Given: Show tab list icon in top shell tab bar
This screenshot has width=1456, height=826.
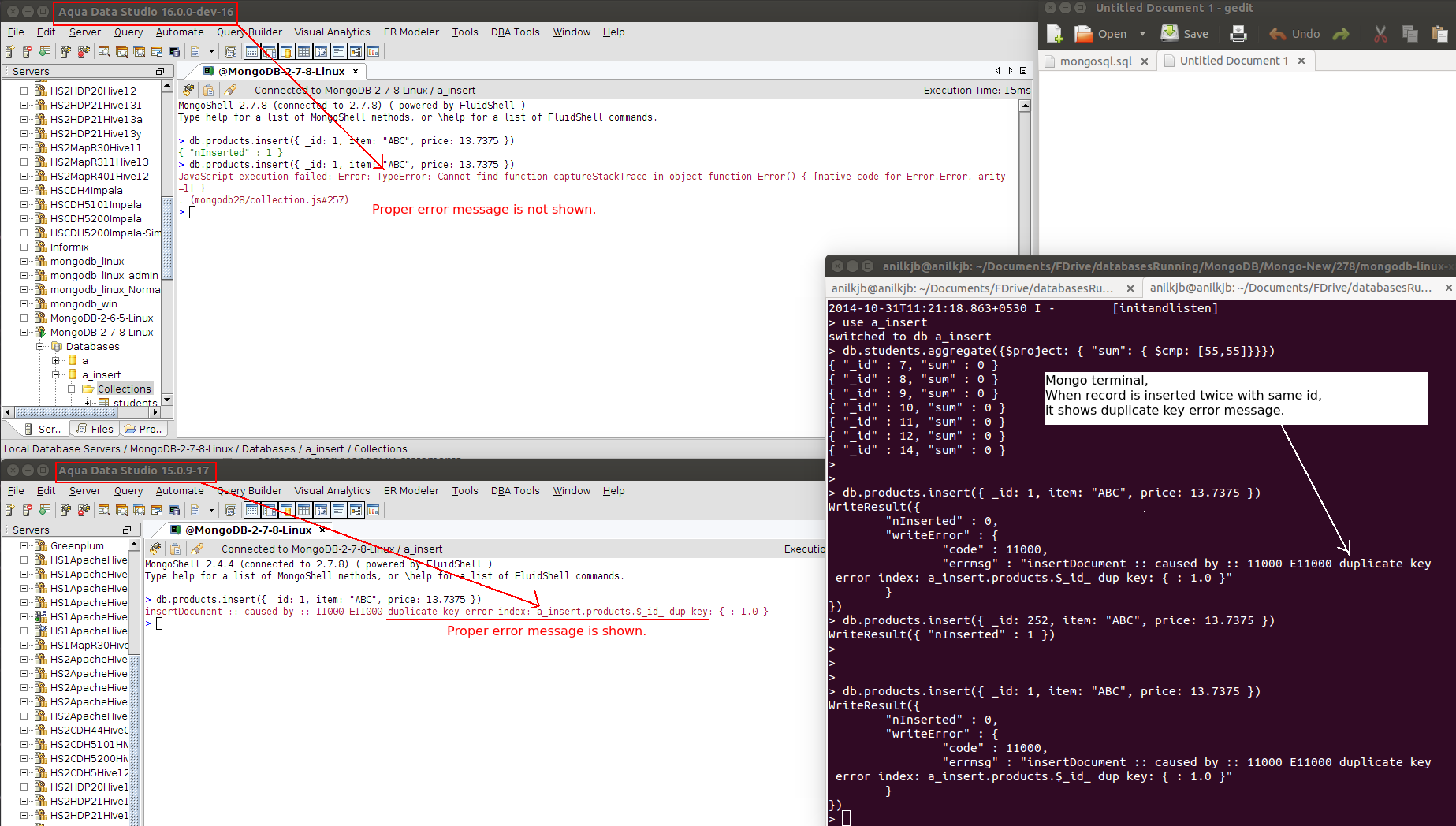Looking at the screenshot, I should [x=1023, y=71].
